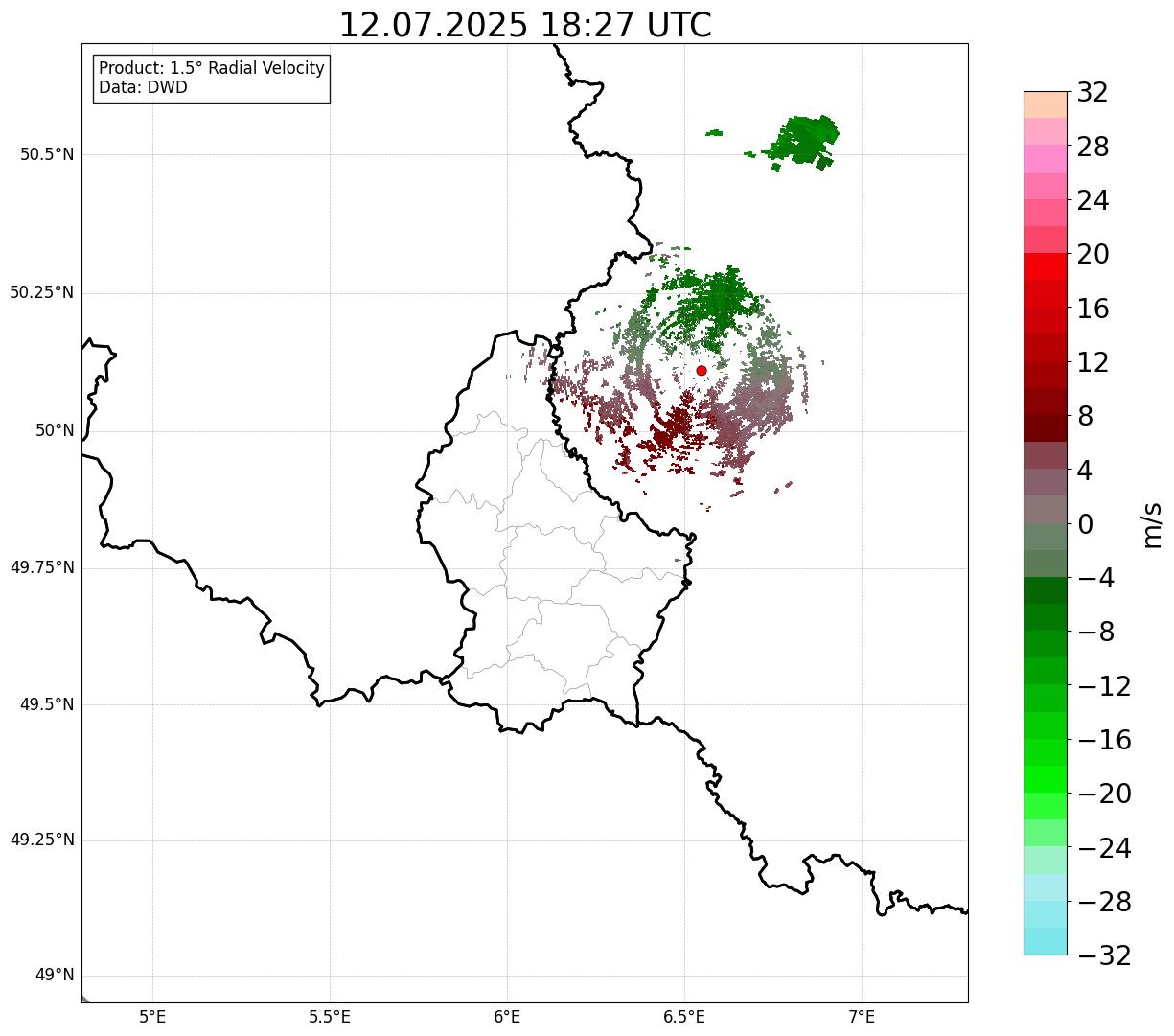Click the colorbar value −12
The width and height of the screenshot is (1174, 1036).
[1104, 686]
